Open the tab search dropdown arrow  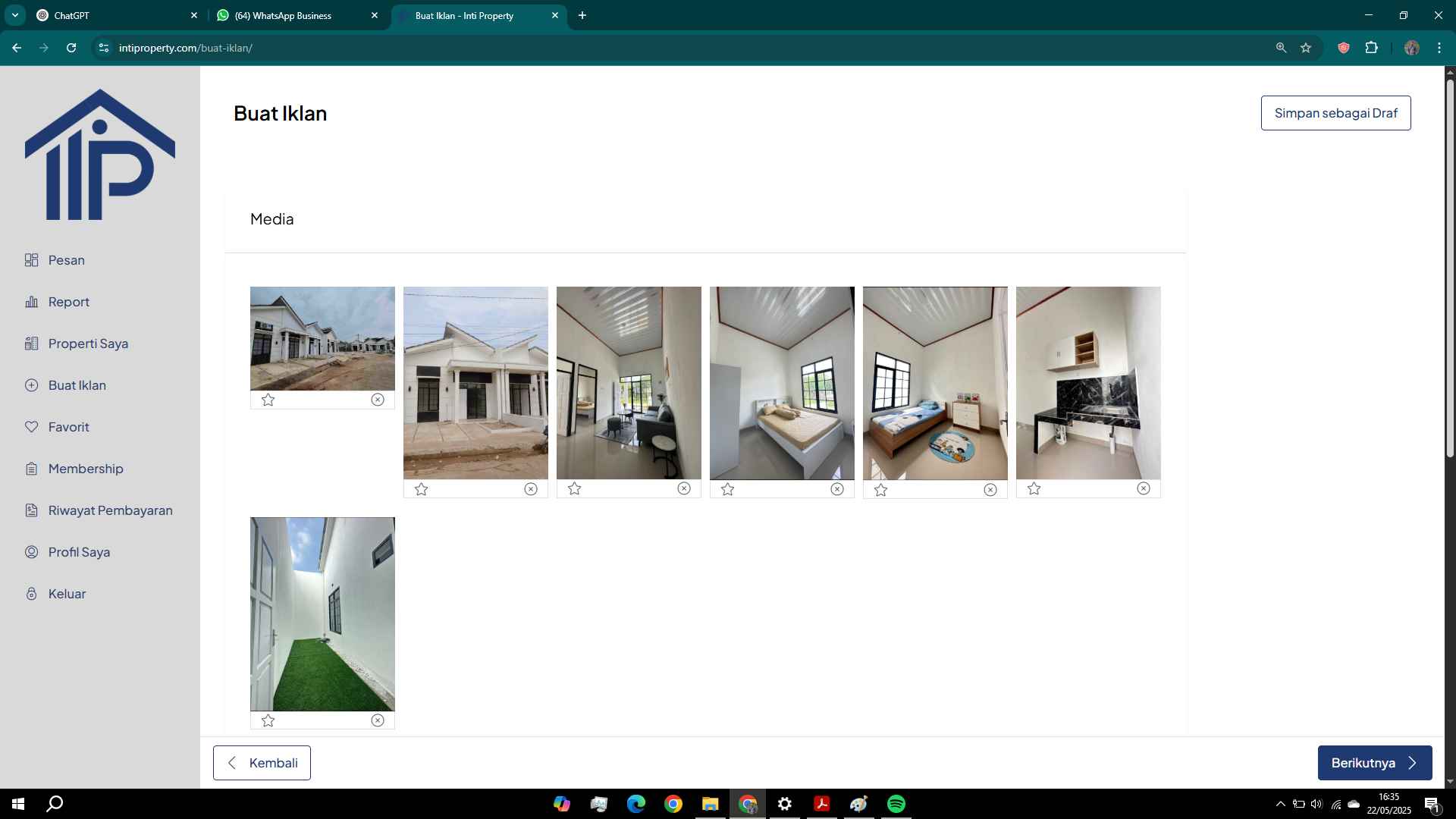(x=14, y=15)
